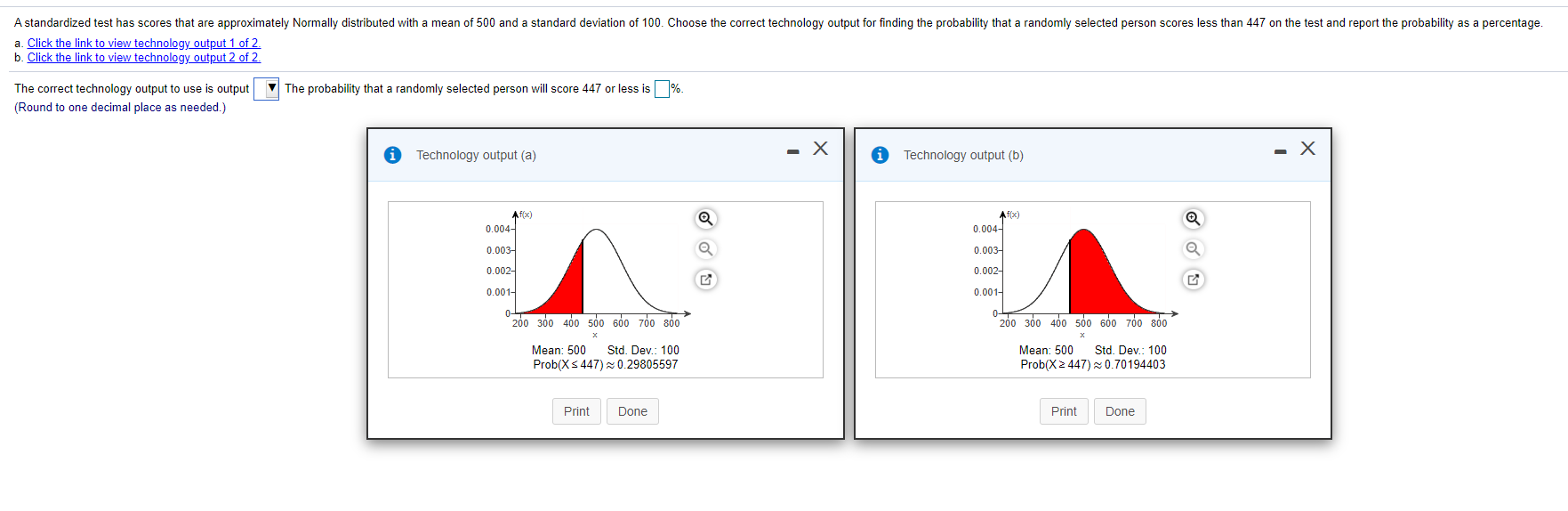The image size is (1568, 511).
Task: Open link to view technology output 2 of 2
Action: coord(144,57)
